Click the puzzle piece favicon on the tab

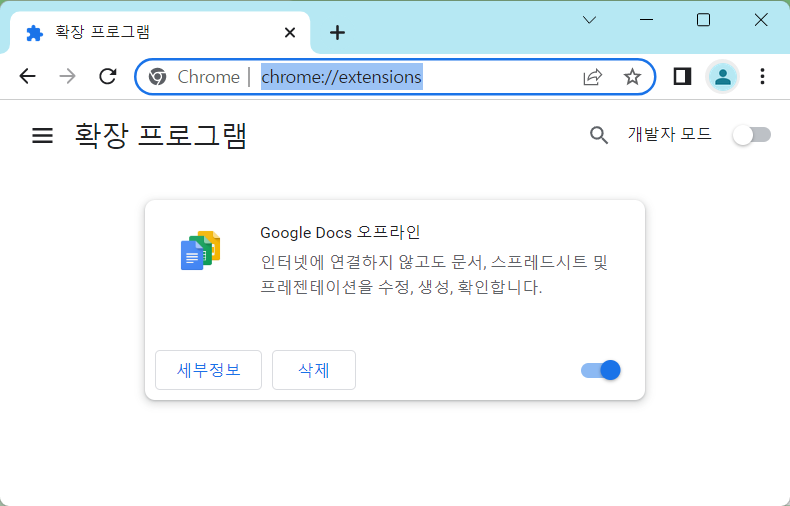point(34,33)
